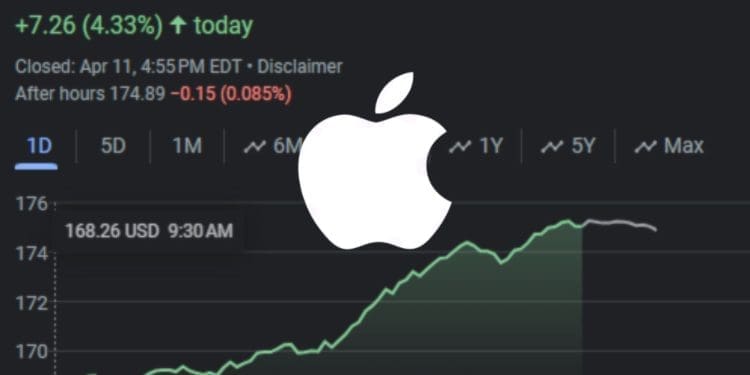This screenshot has width=750, height=375.
Task: Click the 176 y-axis label
Action: point(32,205)
